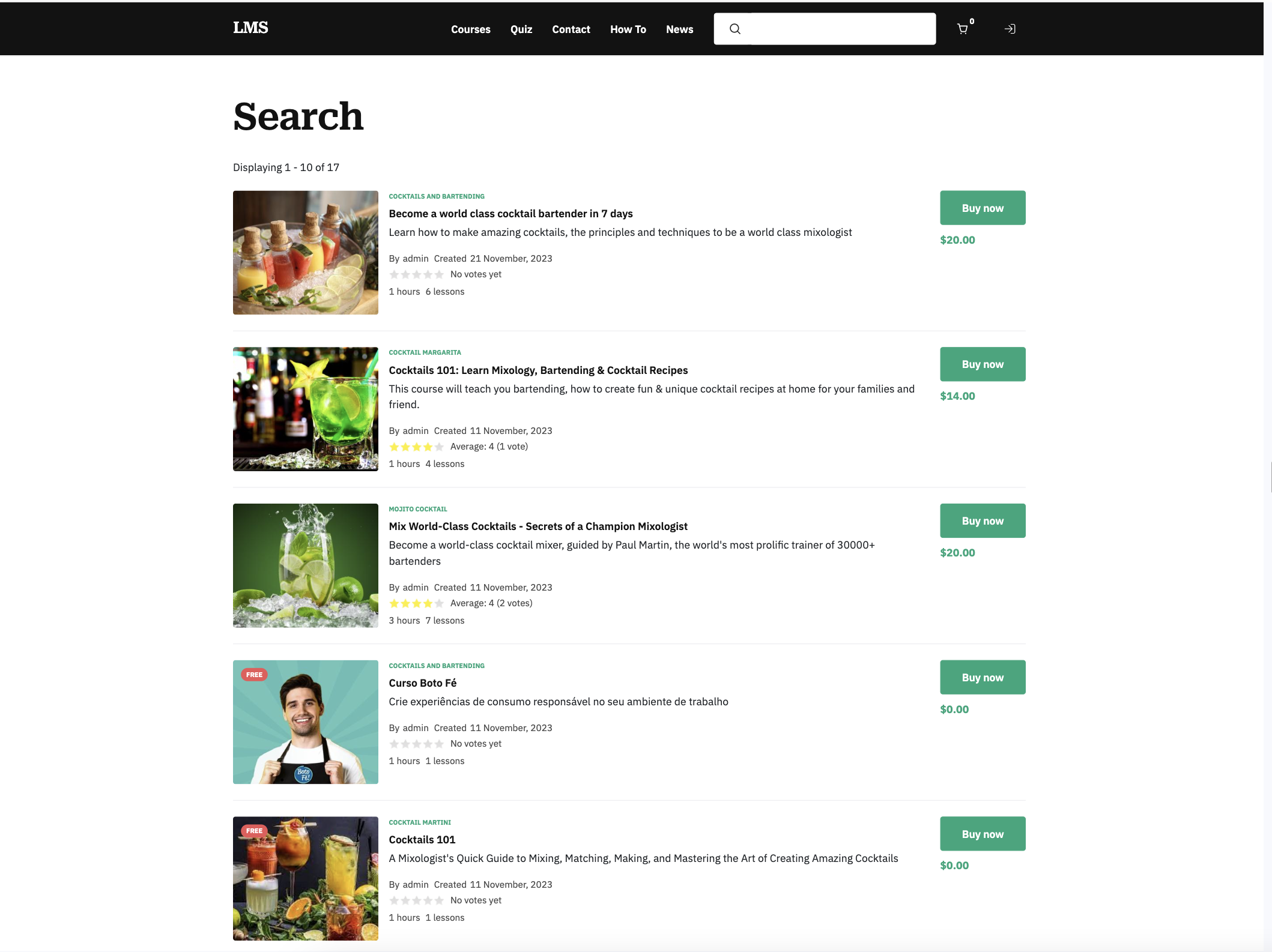This screenshot has width=1272, height=952.
Task: Click Cocktails and Bartending category above first course
Action: (437, 196)
